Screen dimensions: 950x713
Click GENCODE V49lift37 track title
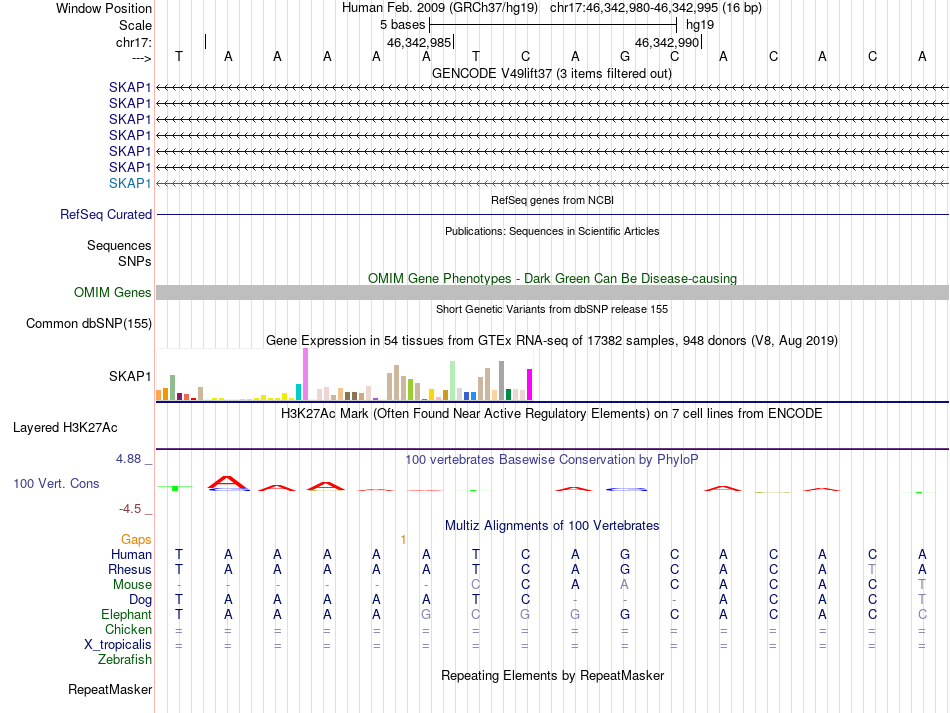coord(552,73)
